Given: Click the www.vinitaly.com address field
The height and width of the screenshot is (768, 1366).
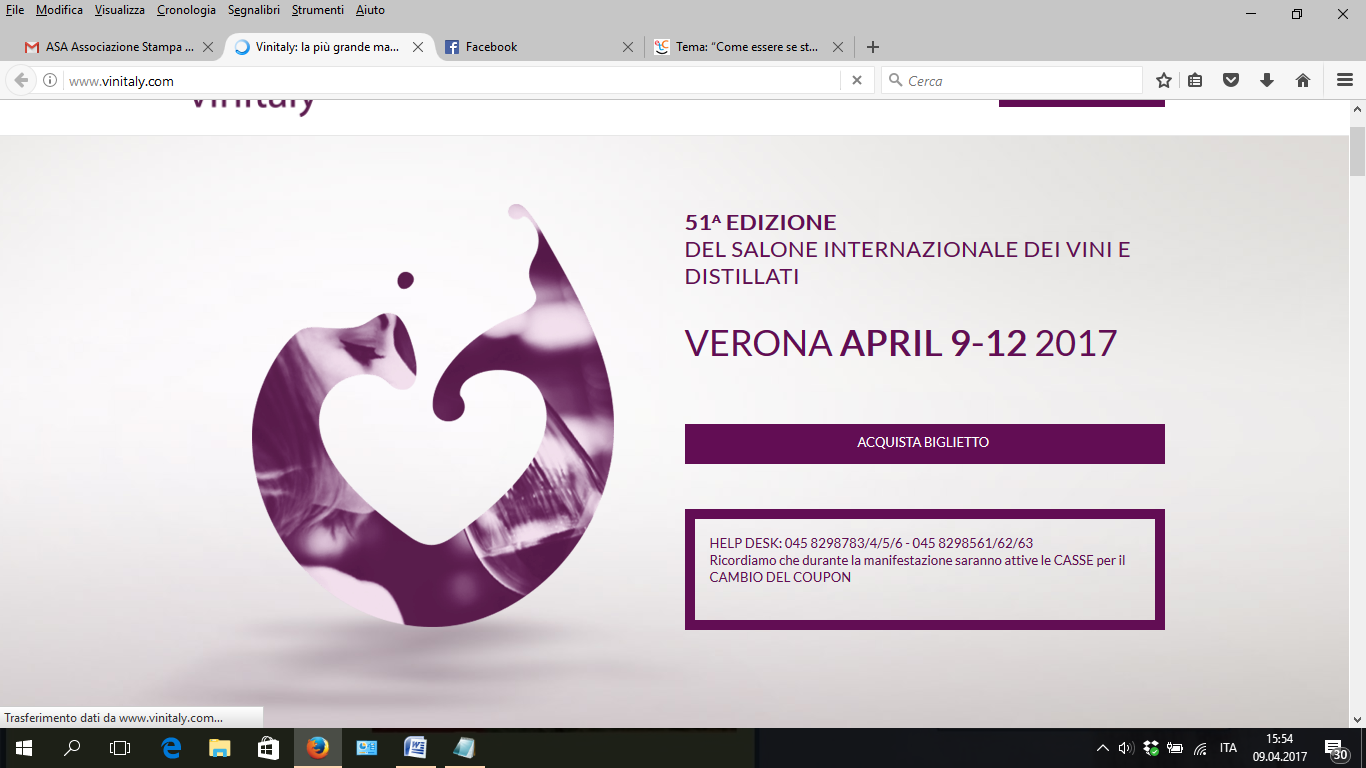Looking at the screenshot, I should click(450, 81).
